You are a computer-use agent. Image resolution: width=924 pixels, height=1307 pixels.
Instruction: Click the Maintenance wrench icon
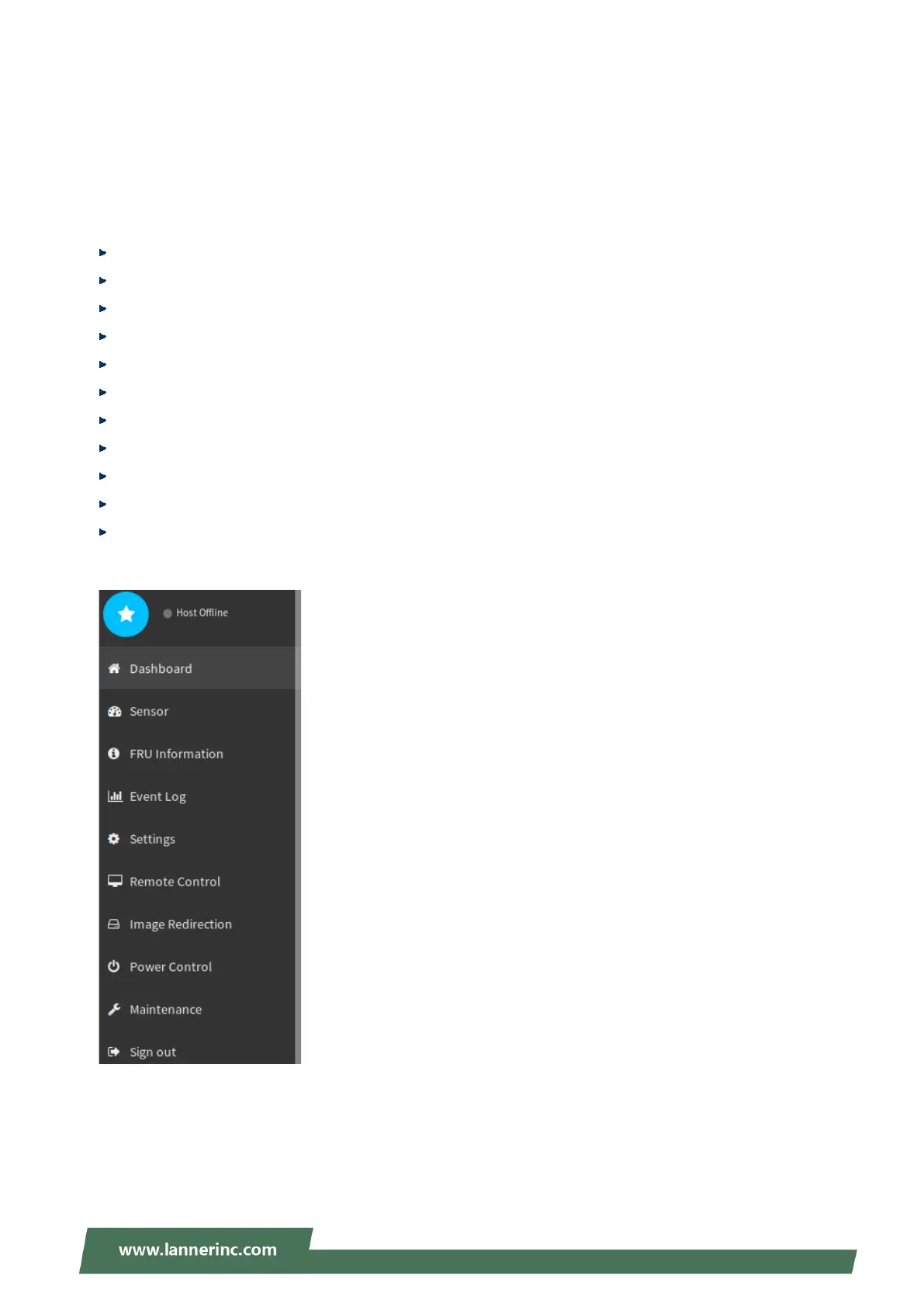coord(114,1009)
